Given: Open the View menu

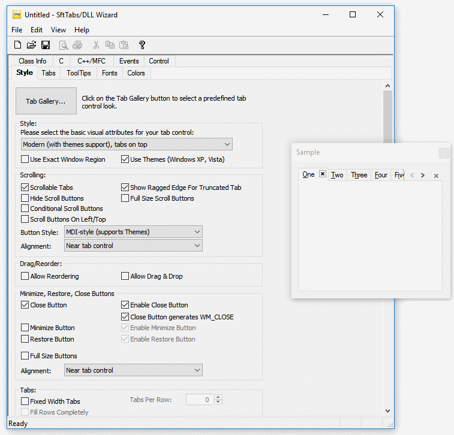Looking at the screenshot, I should click(x=58, y=30).
